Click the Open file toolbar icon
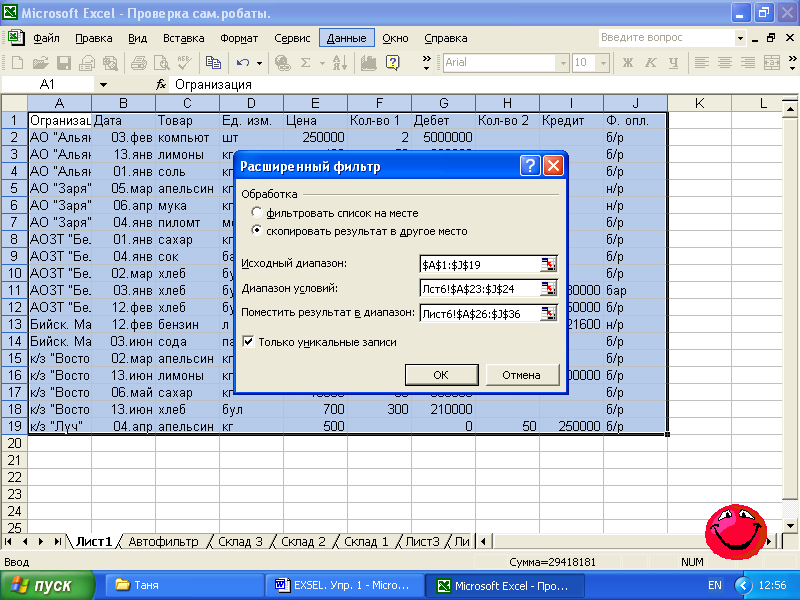Screen dimensions: 800x600 coord(40,62)
